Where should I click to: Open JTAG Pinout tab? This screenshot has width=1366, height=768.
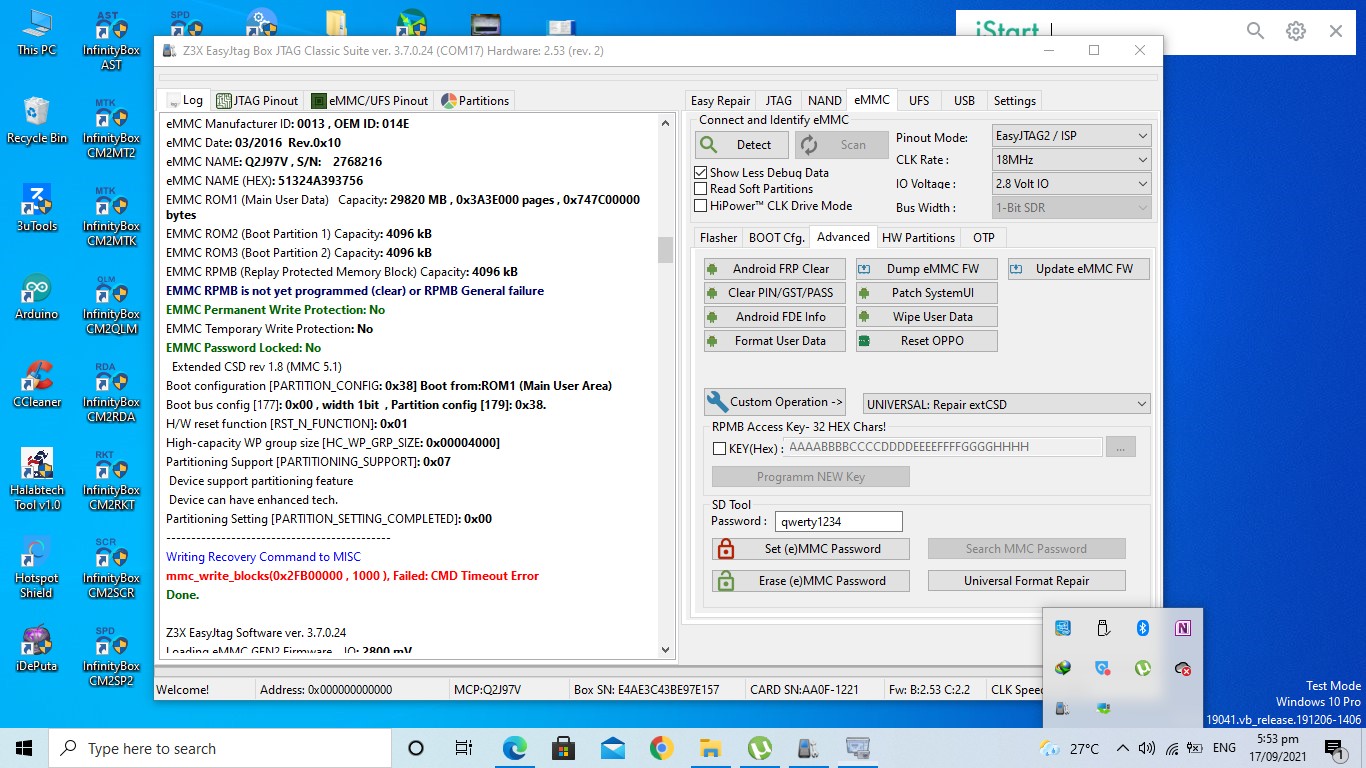point(257,100)
